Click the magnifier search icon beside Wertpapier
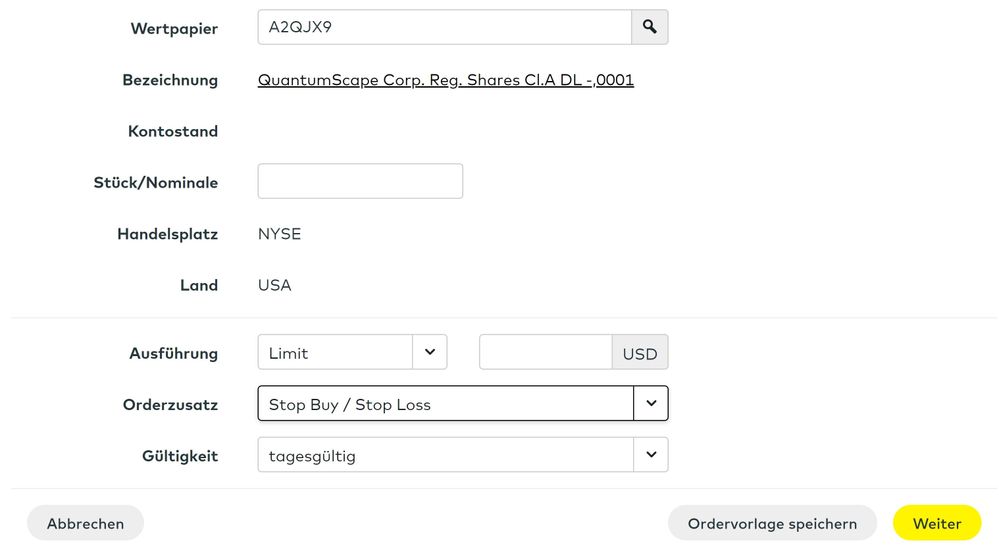Image resolution: width=999 pixels, height=549 pixels. 649,27
